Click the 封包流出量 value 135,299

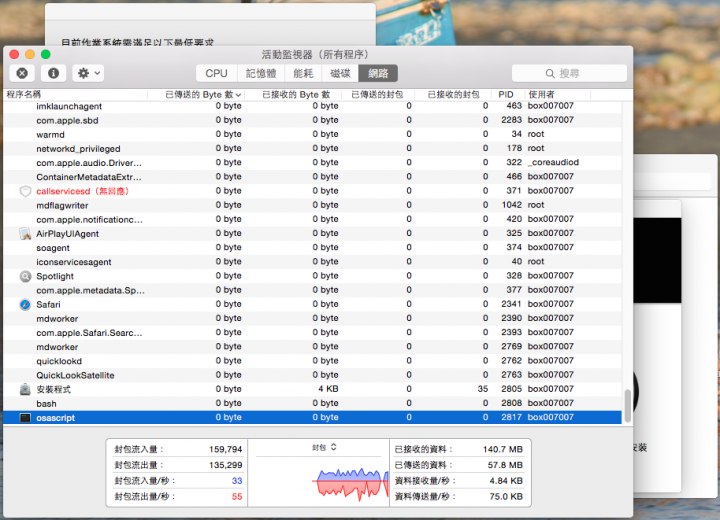[225, 465]
